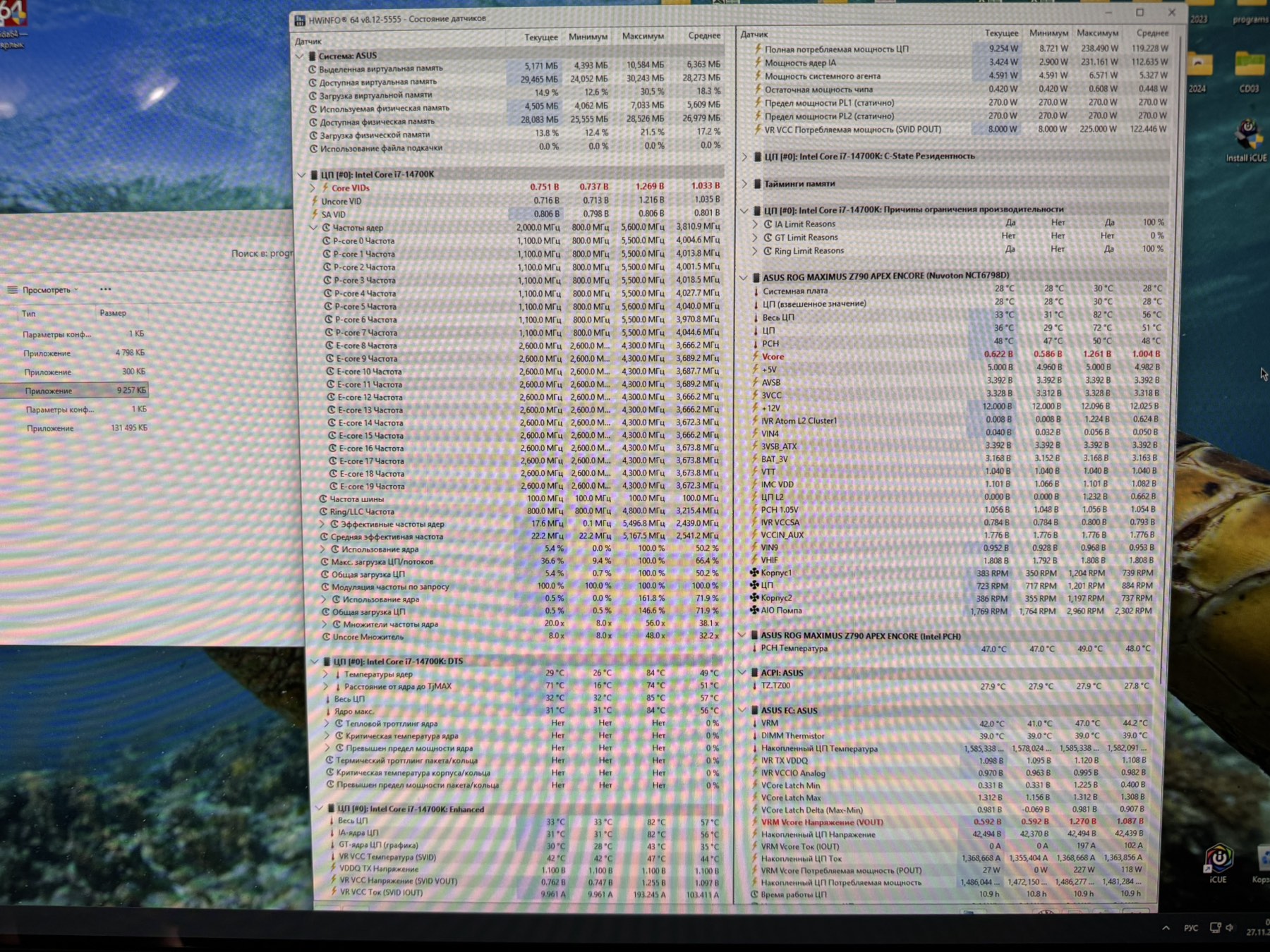
Task: Switch the РУС keyboard language indicator
Action: [1191, 928]
